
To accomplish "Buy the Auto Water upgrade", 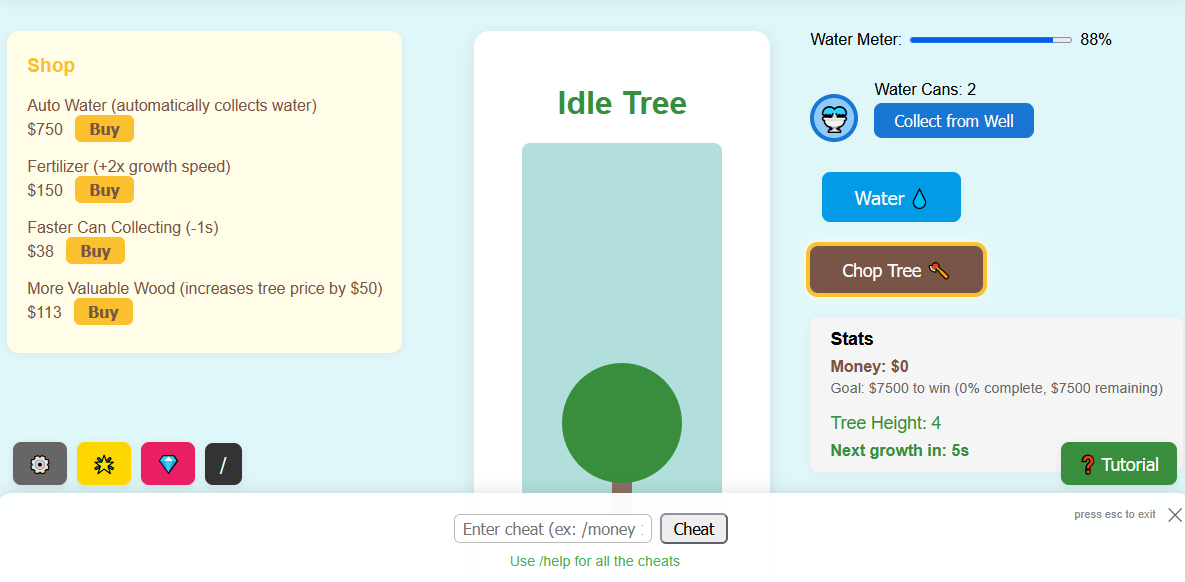I will (104, 129).
